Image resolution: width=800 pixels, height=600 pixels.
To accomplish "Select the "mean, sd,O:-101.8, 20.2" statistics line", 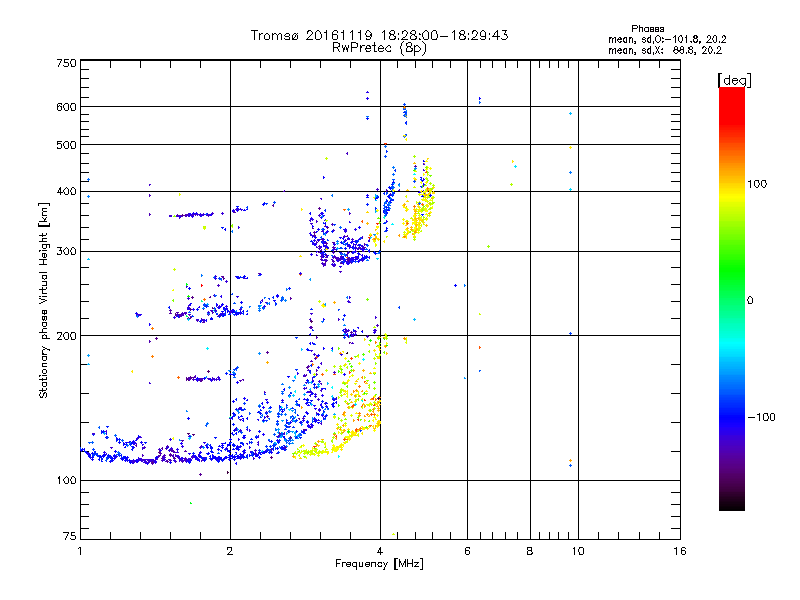I will pos(667,40).
